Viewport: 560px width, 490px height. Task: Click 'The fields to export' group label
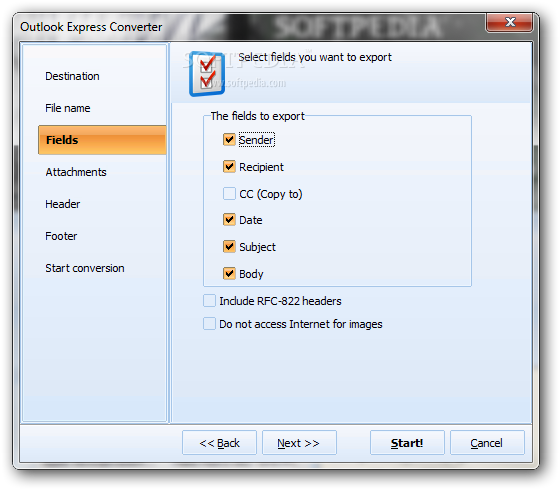tap(258, 116)
